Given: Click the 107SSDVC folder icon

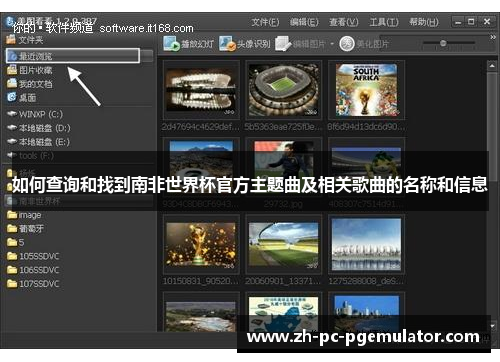Looking at the screenshot, I should [12, 284].
